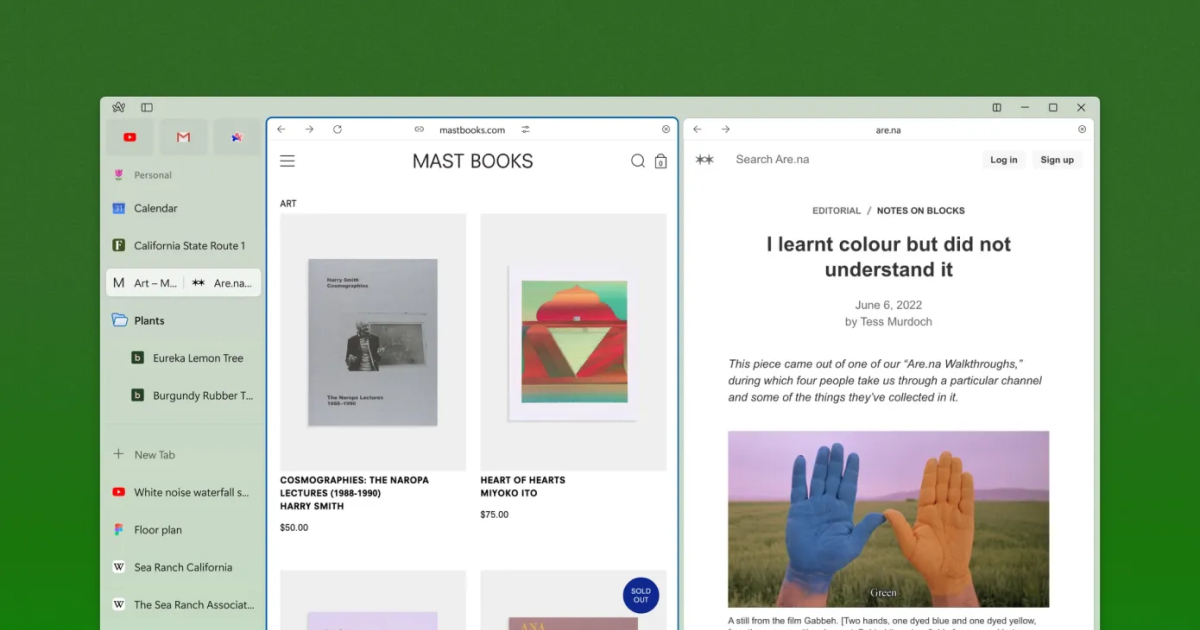Click the HEART OF HEARTS title link
The height and width of the screenshot is (630, 1200).
(x=523, y=480)
